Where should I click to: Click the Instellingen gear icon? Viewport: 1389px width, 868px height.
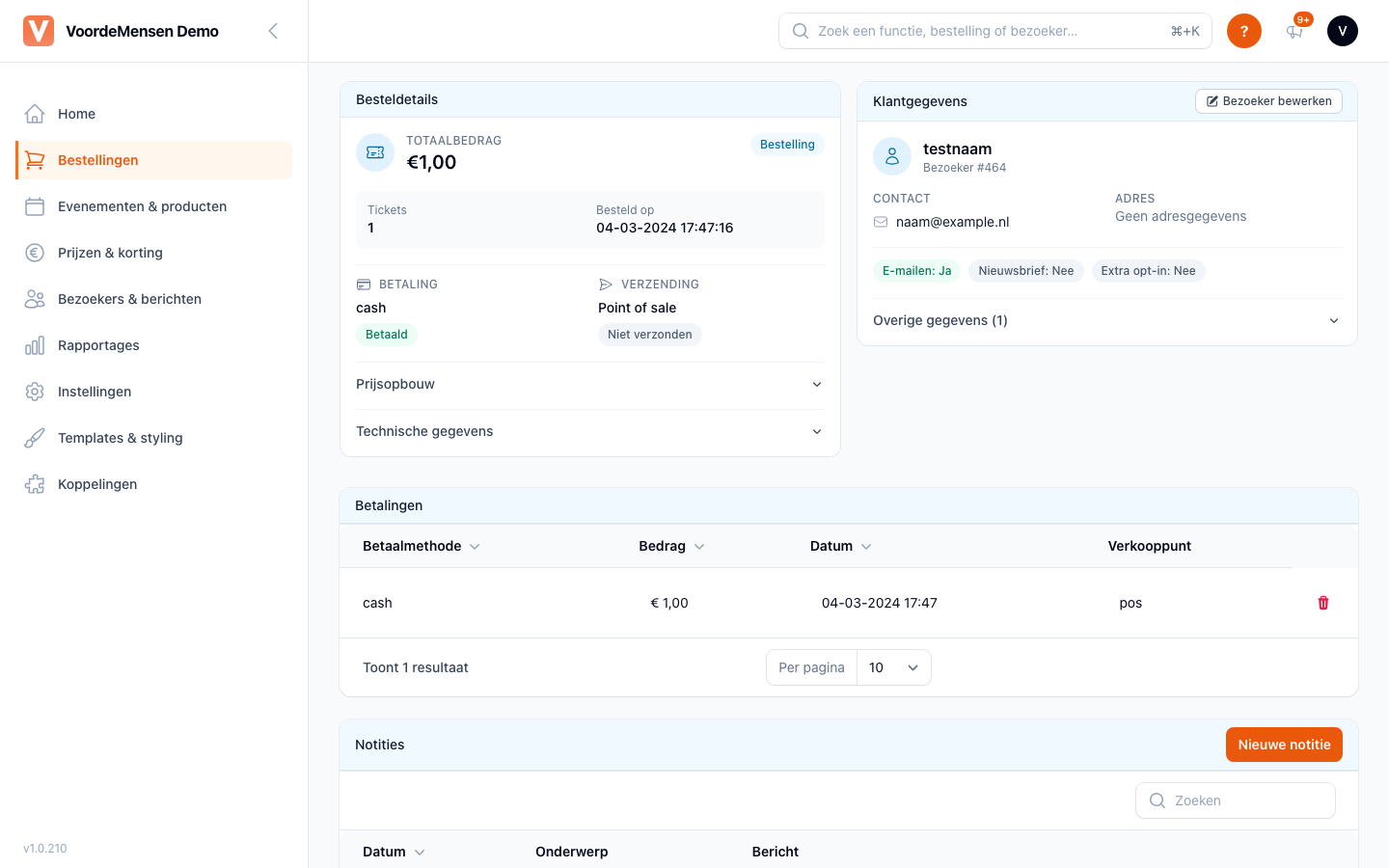pos(35,392)
